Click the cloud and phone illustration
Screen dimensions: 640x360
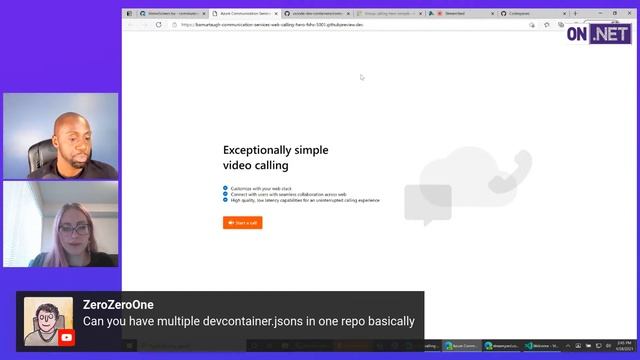[468, 186]
